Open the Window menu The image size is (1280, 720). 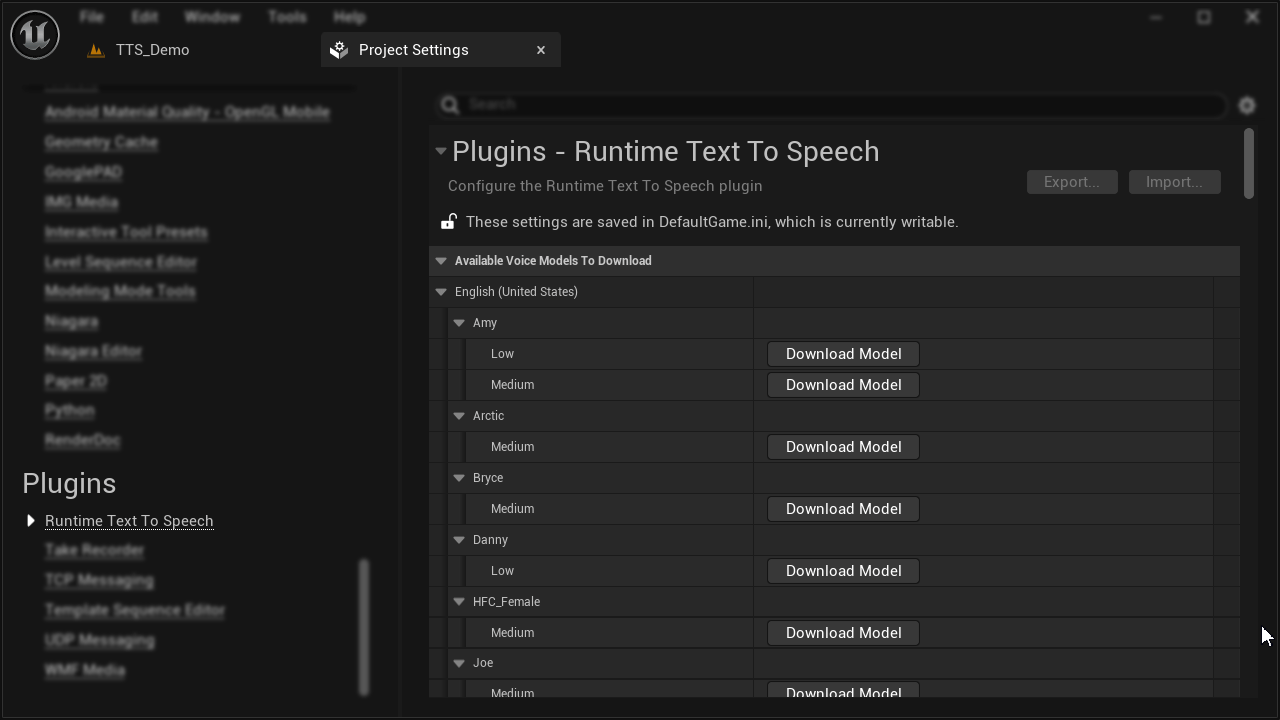212,17
